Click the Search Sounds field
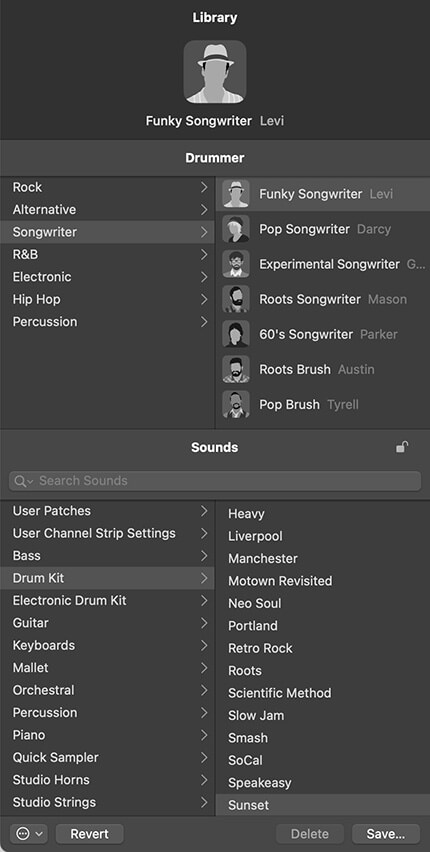 click(215, 481)
